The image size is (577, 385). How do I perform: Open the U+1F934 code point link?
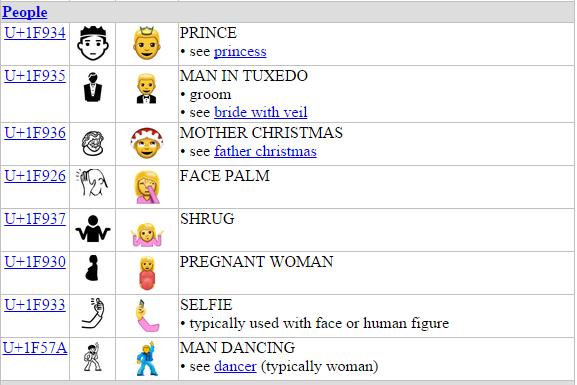[35, 33]
